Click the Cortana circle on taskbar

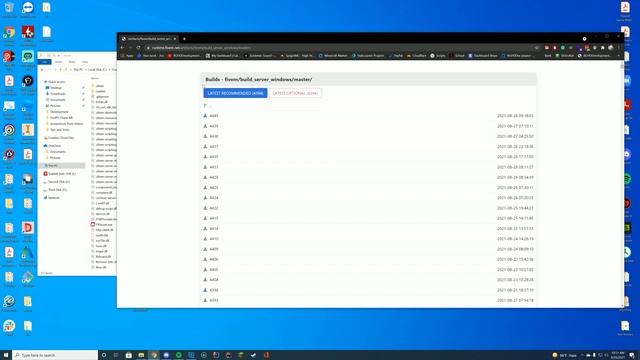(x=104, y=355)
